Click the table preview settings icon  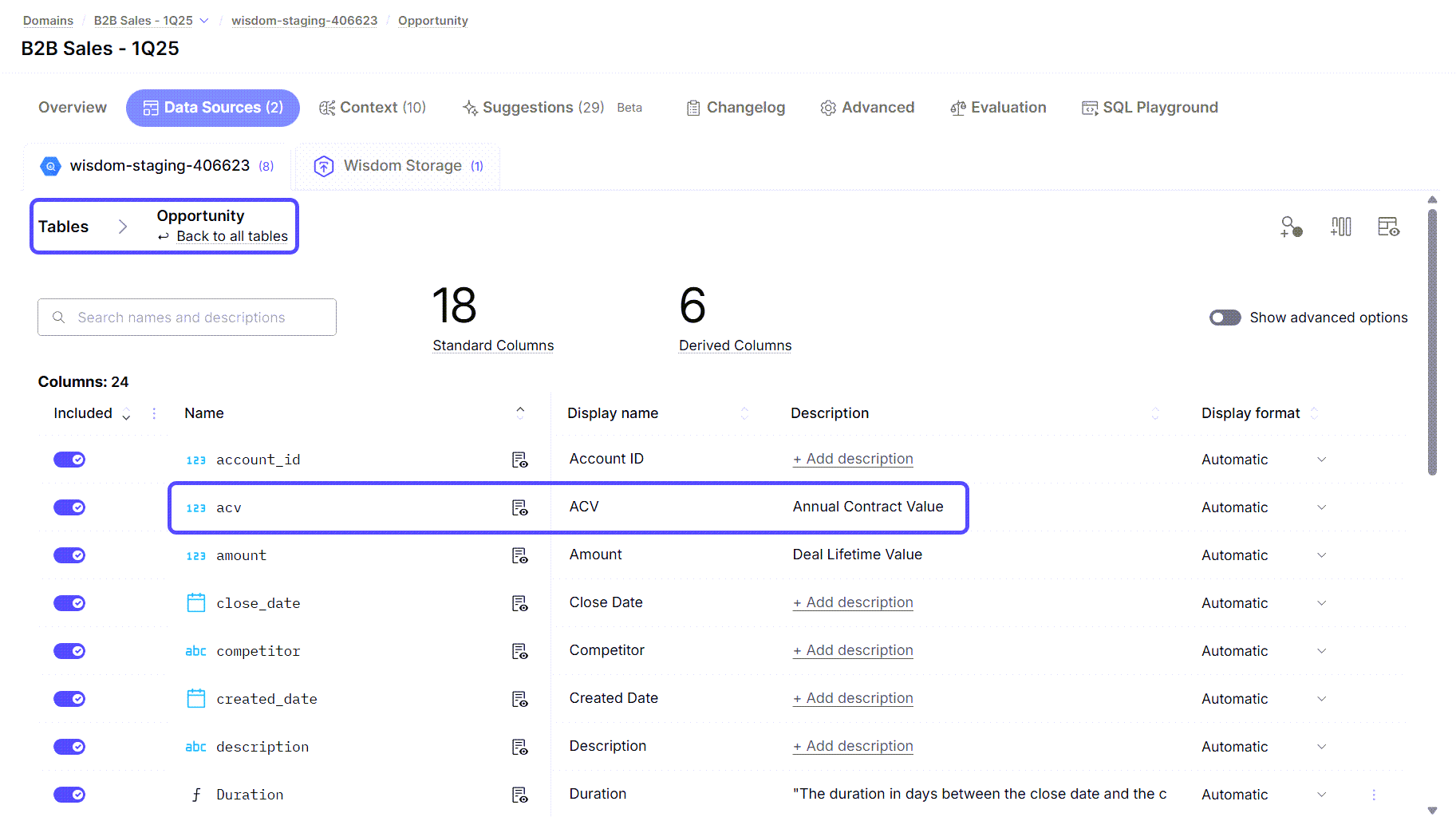pos(1388,227)
